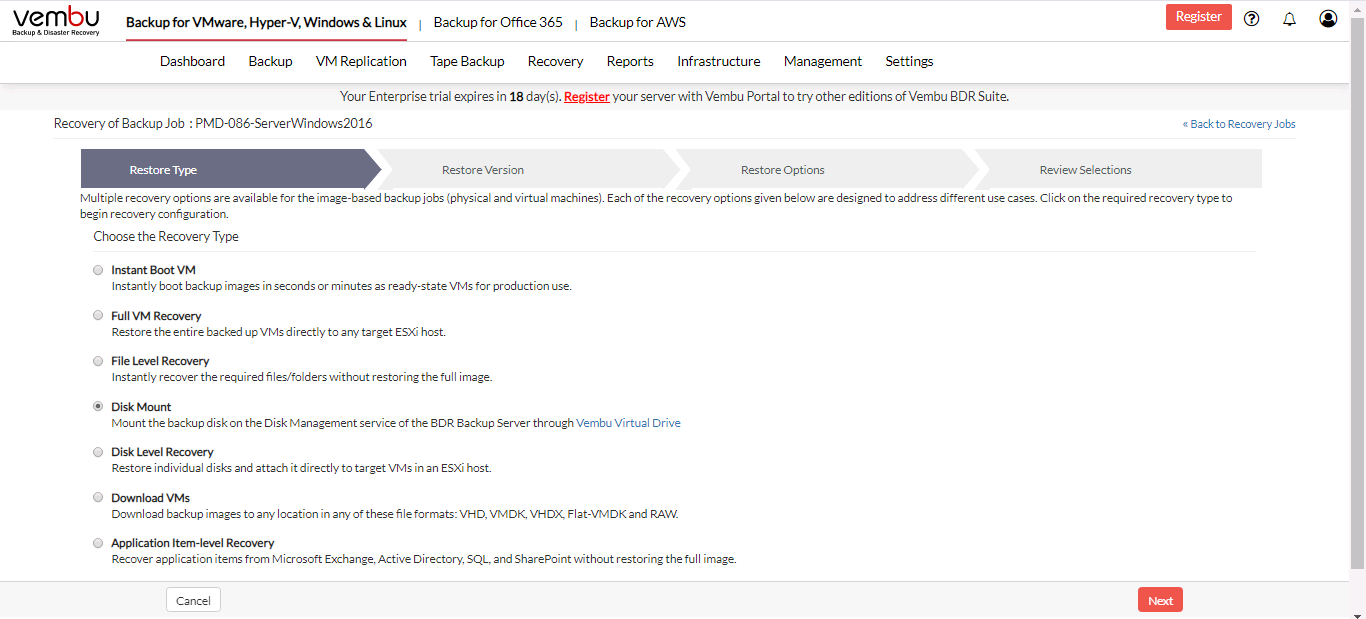Click the Instant Boot VM label
Viewport: 1366px width, 619px height.
click(x=153, y=270)
